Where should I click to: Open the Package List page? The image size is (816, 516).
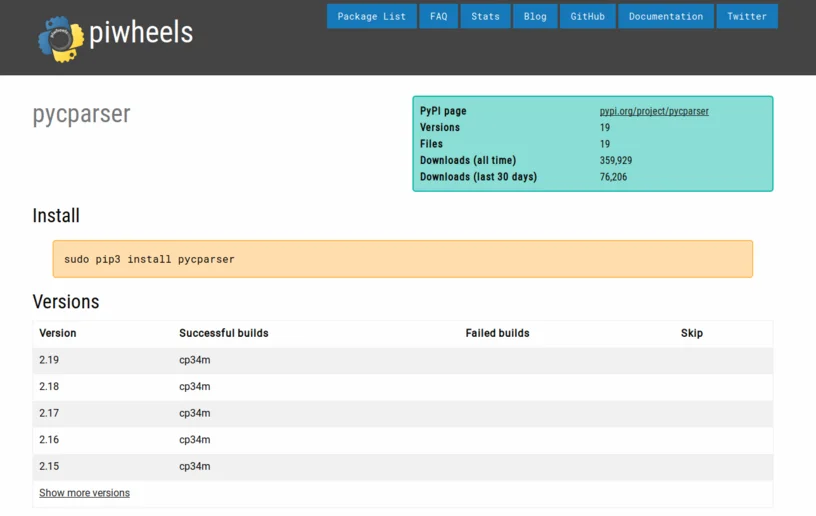point(372,16)
